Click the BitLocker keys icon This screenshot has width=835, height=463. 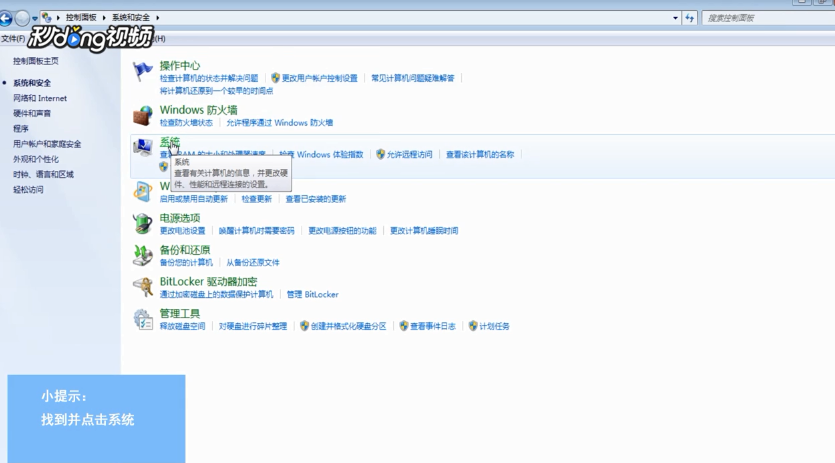coord(142,287)
